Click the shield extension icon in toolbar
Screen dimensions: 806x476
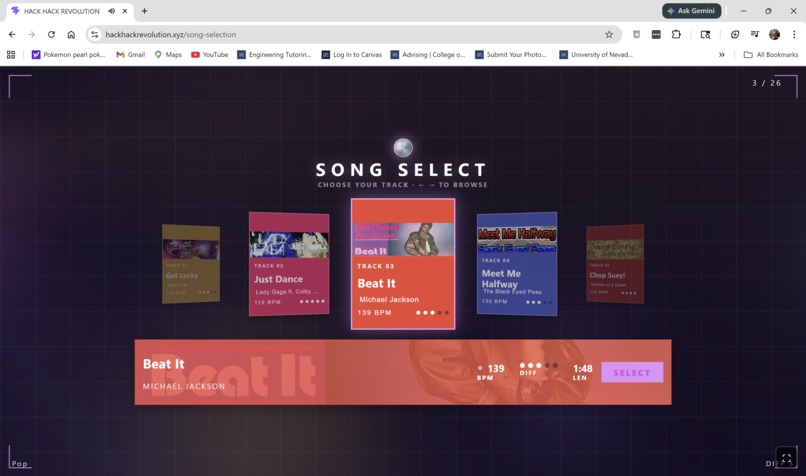tap(636, 34)
